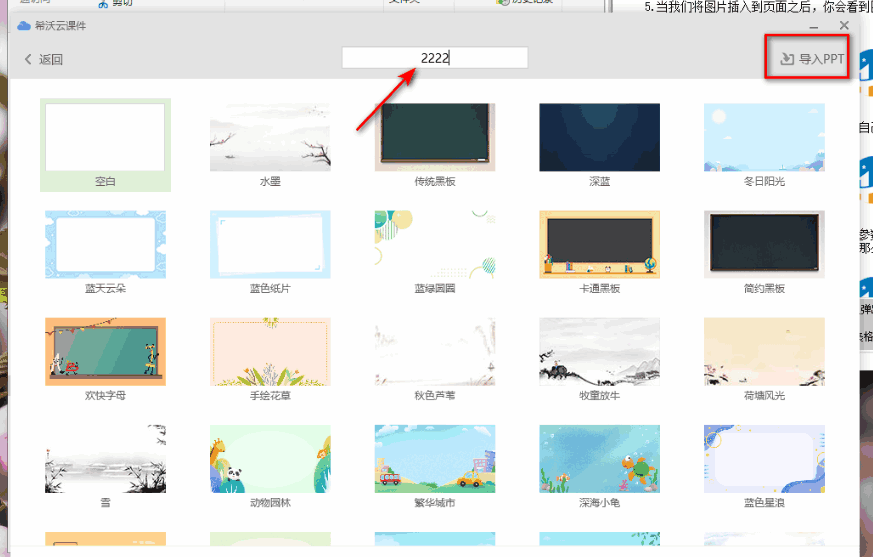The width and height of the screenshot is (873, 557).
Task: Select the 冬日阳光 winter sunshine template
Action: pyautogui.click(x=764, y=138)
